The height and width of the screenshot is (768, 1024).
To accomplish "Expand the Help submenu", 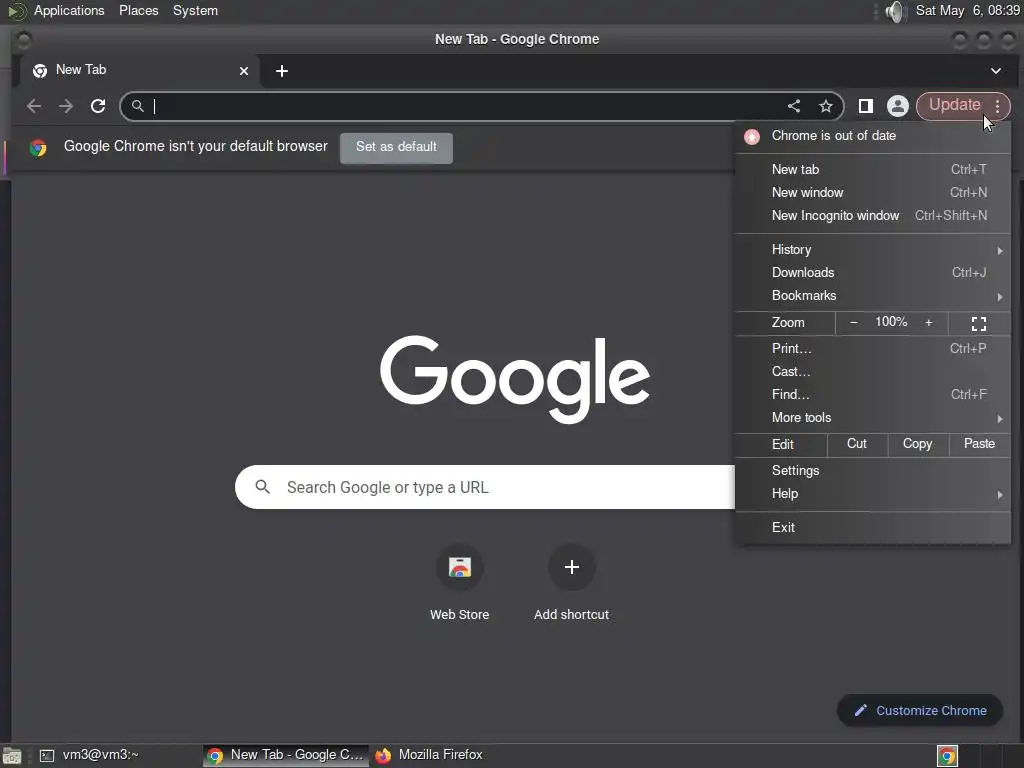I will (x=872, y=494).
